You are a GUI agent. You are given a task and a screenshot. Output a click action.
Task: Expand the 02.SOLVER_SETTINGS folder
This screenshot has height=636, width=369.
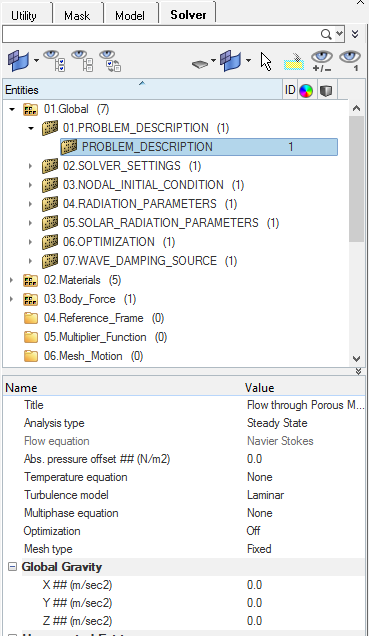click(30, 166)
